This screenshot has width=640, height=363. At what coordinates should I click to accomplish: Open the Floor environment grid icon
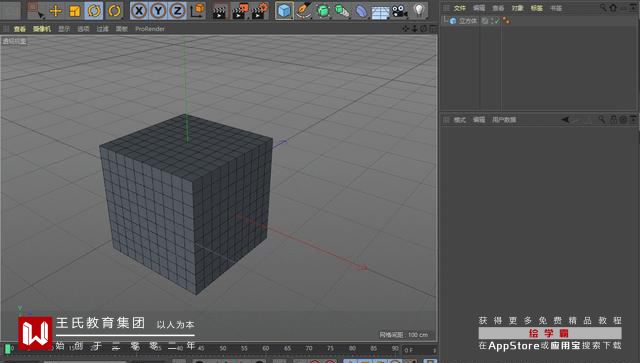point(380,11)
